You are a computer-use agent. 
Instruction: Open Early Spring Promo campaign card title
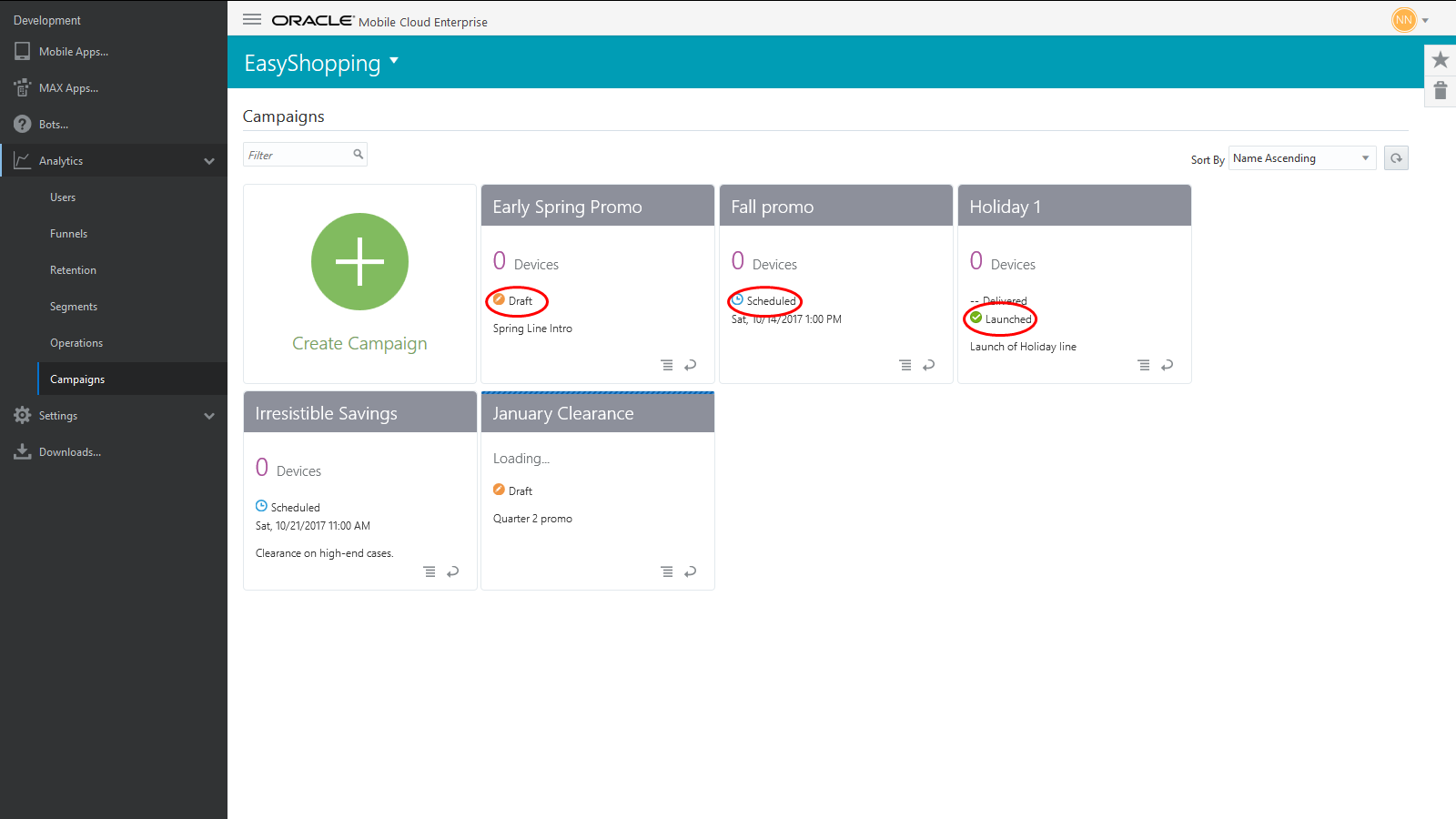[x=567, y=207]
